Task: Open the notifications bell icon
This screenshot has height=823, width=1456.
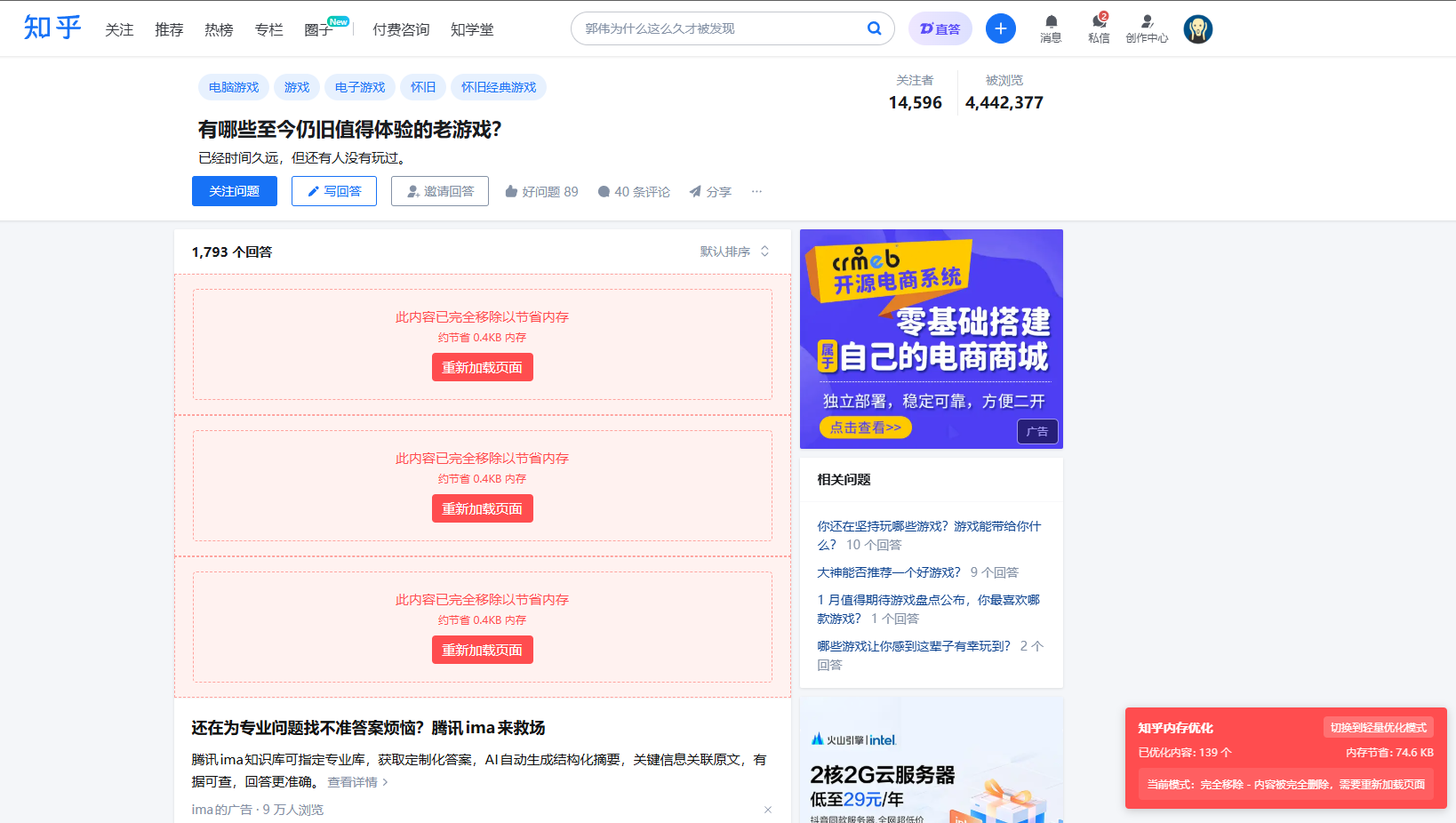Action: click(1050, 28)
